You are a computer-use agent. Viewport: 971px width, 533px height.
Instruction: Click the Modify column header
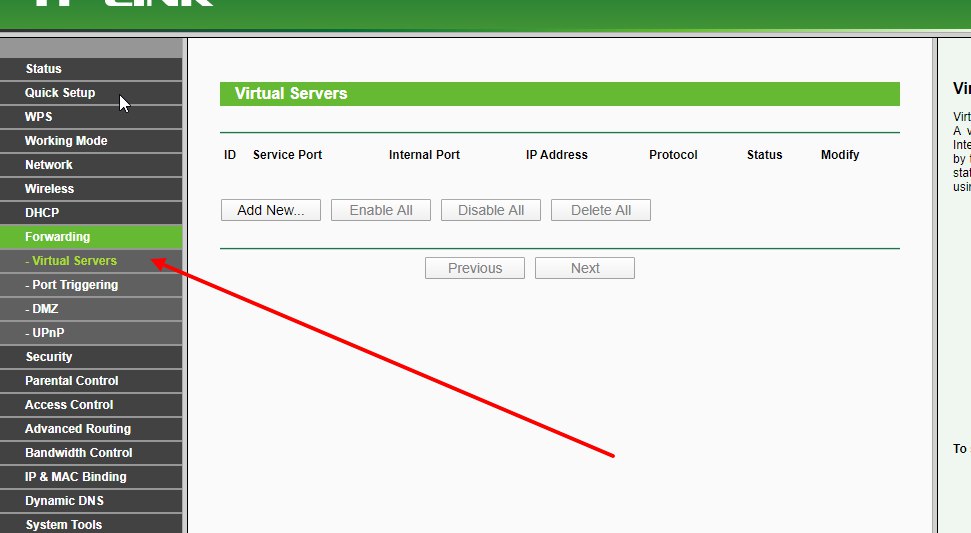(x=840, y=155)
